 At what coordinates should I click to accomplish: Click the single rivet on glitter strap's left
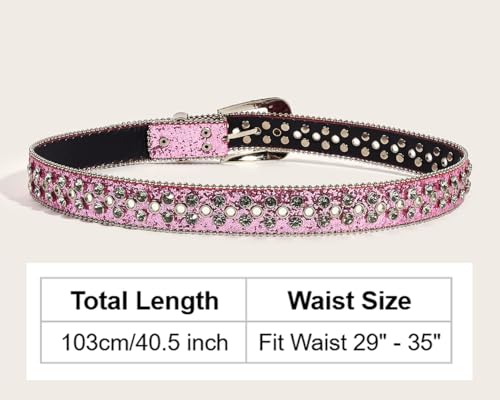(x=163, y=141)
